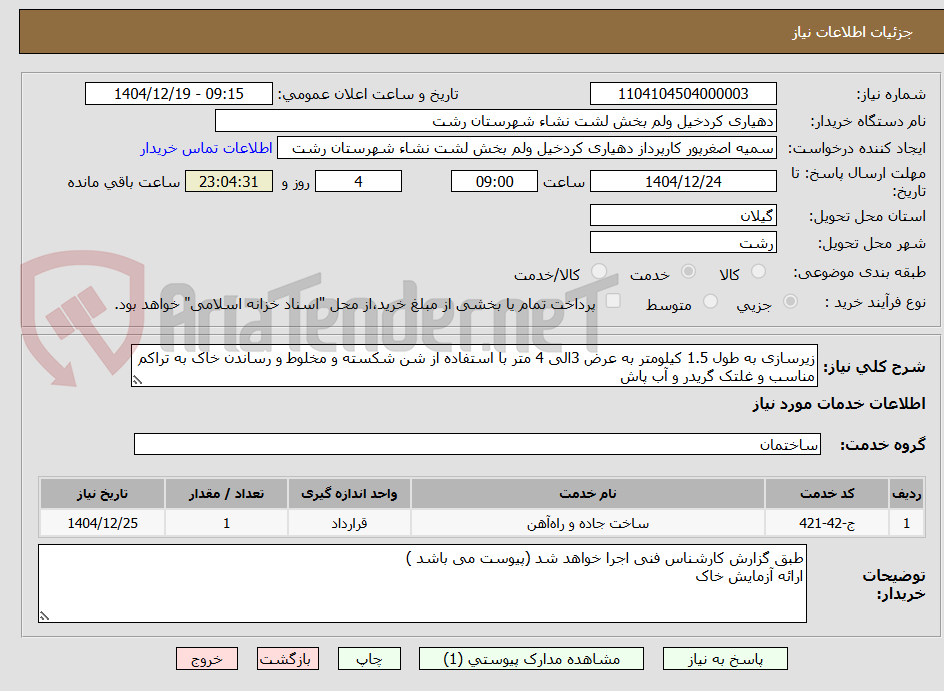Click the اطلاعات خدمات مورد نیاز heading
The height and width of the screenshot is (691, 944).
point(839,404)
